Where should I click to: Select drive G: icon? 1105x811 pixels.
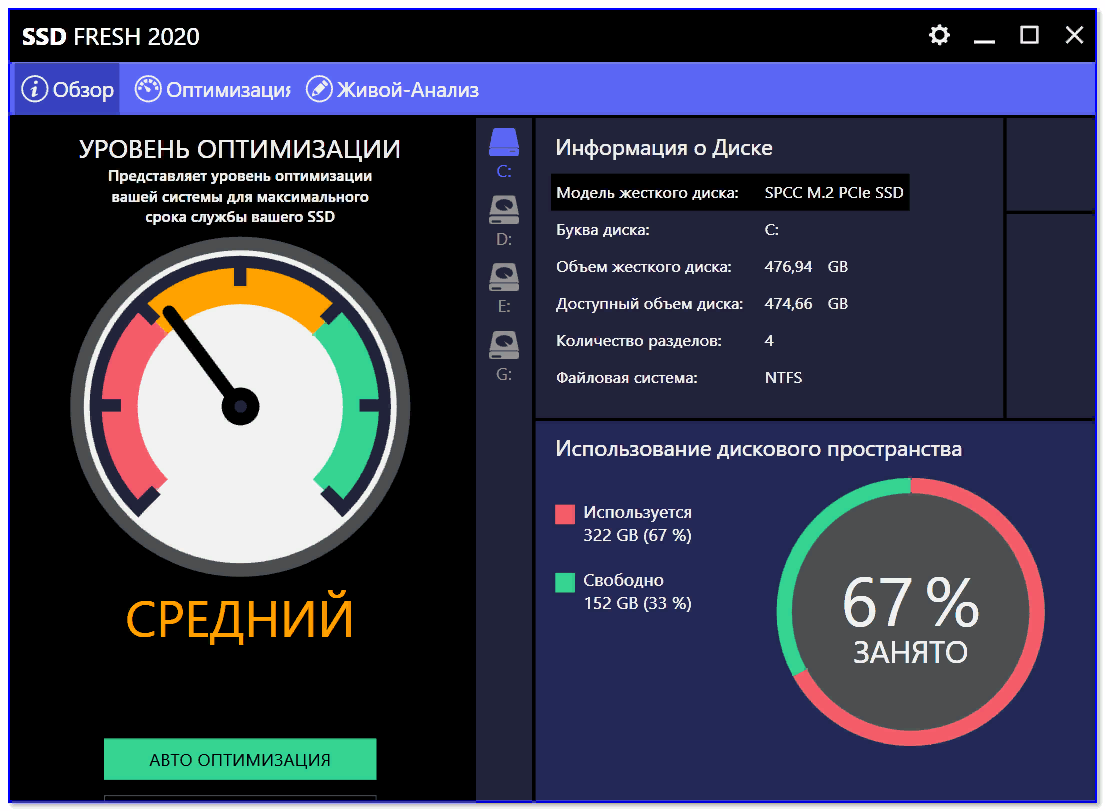click(x=504, y=345)
